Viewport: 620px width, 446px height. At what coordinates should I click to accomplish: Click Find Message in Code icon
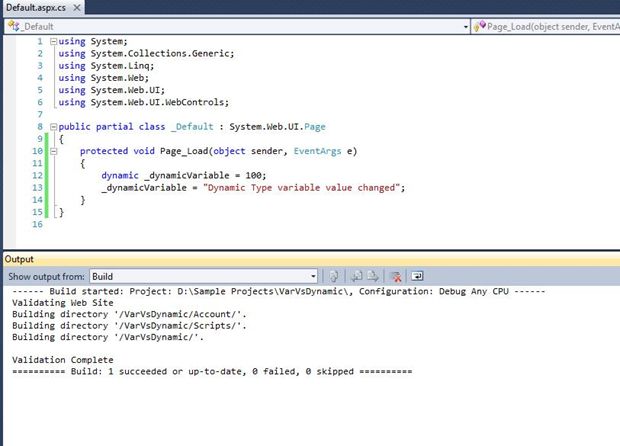[x=334, y=276]
